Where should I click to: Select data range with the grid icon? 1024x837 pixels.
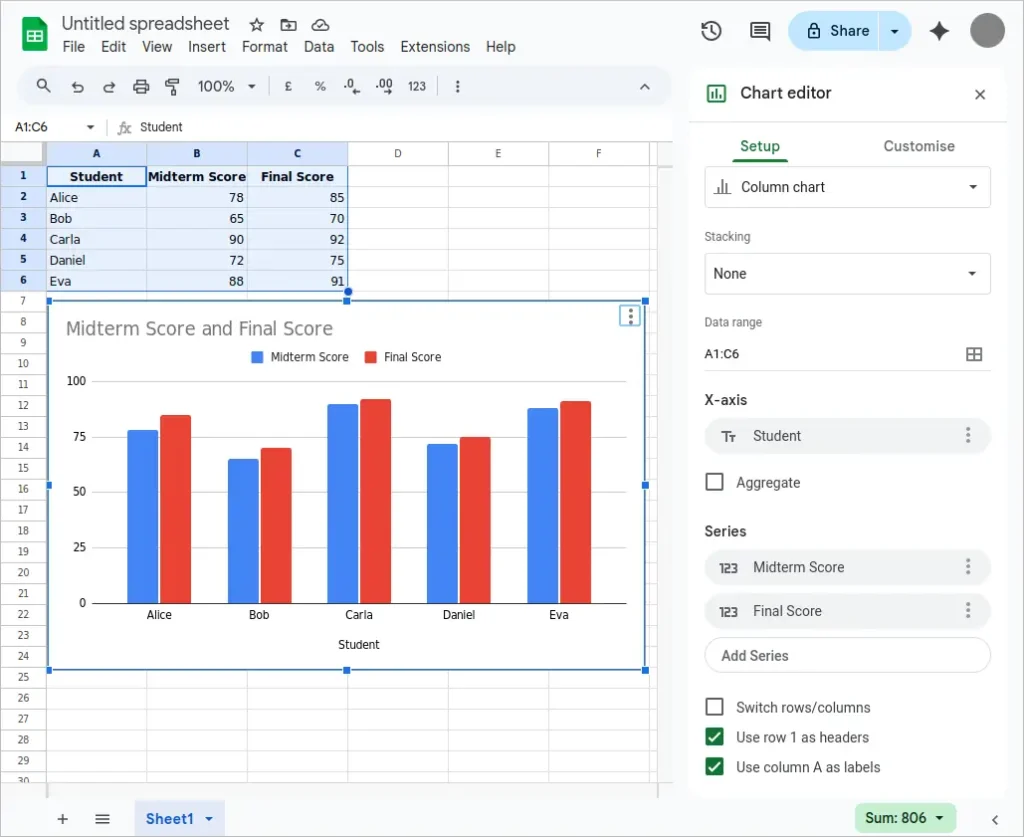(974, 353)
